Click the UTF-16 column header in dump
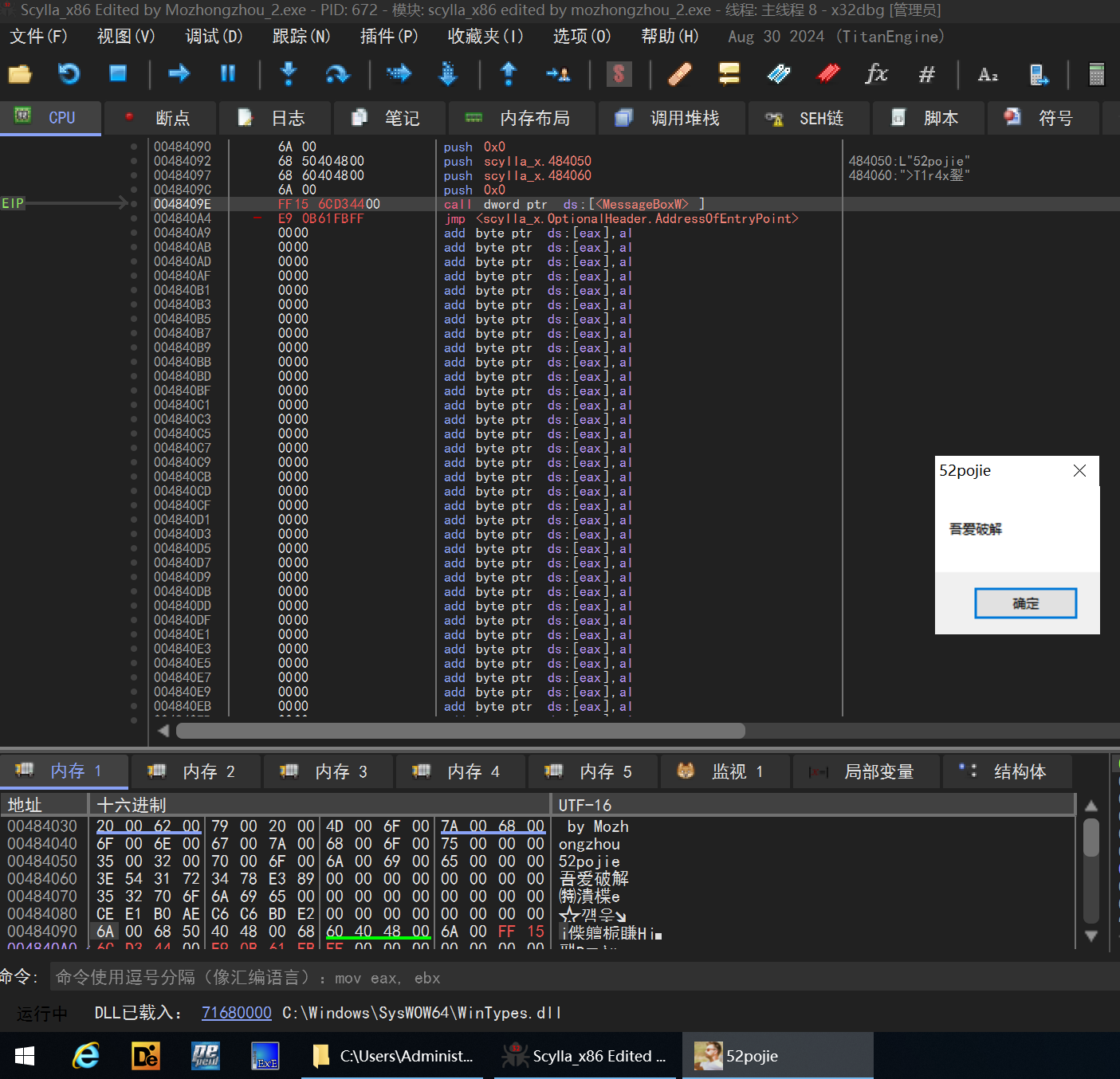Screen dimensions: 1120x1079 [813, 805]
